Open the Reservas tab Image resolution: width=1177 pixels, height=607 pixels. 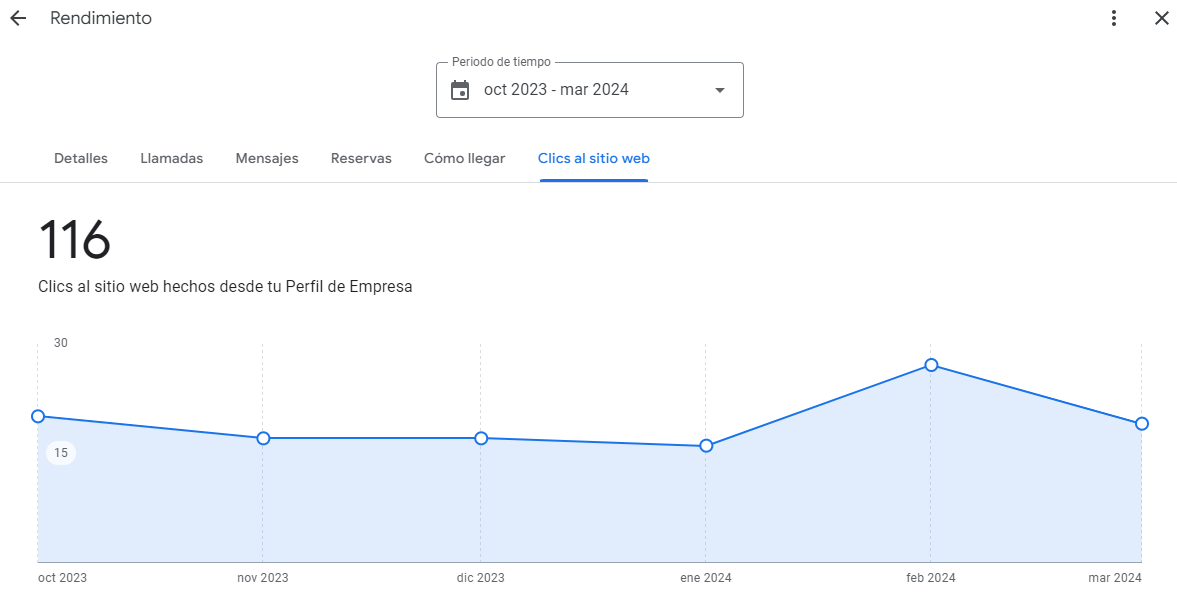point(361,158)
